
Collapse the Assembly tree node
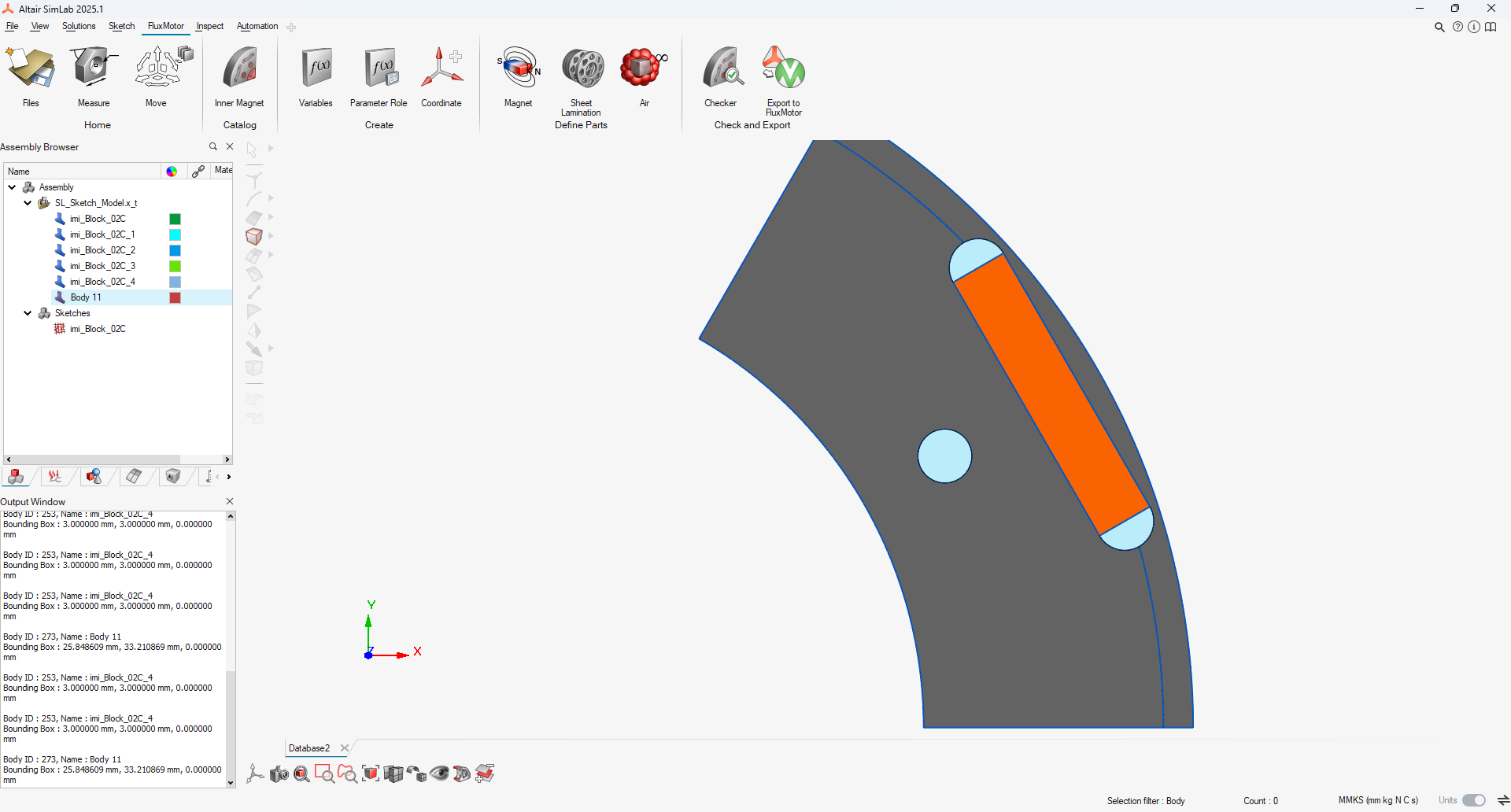pyautogui.click(x=13, y=187)
